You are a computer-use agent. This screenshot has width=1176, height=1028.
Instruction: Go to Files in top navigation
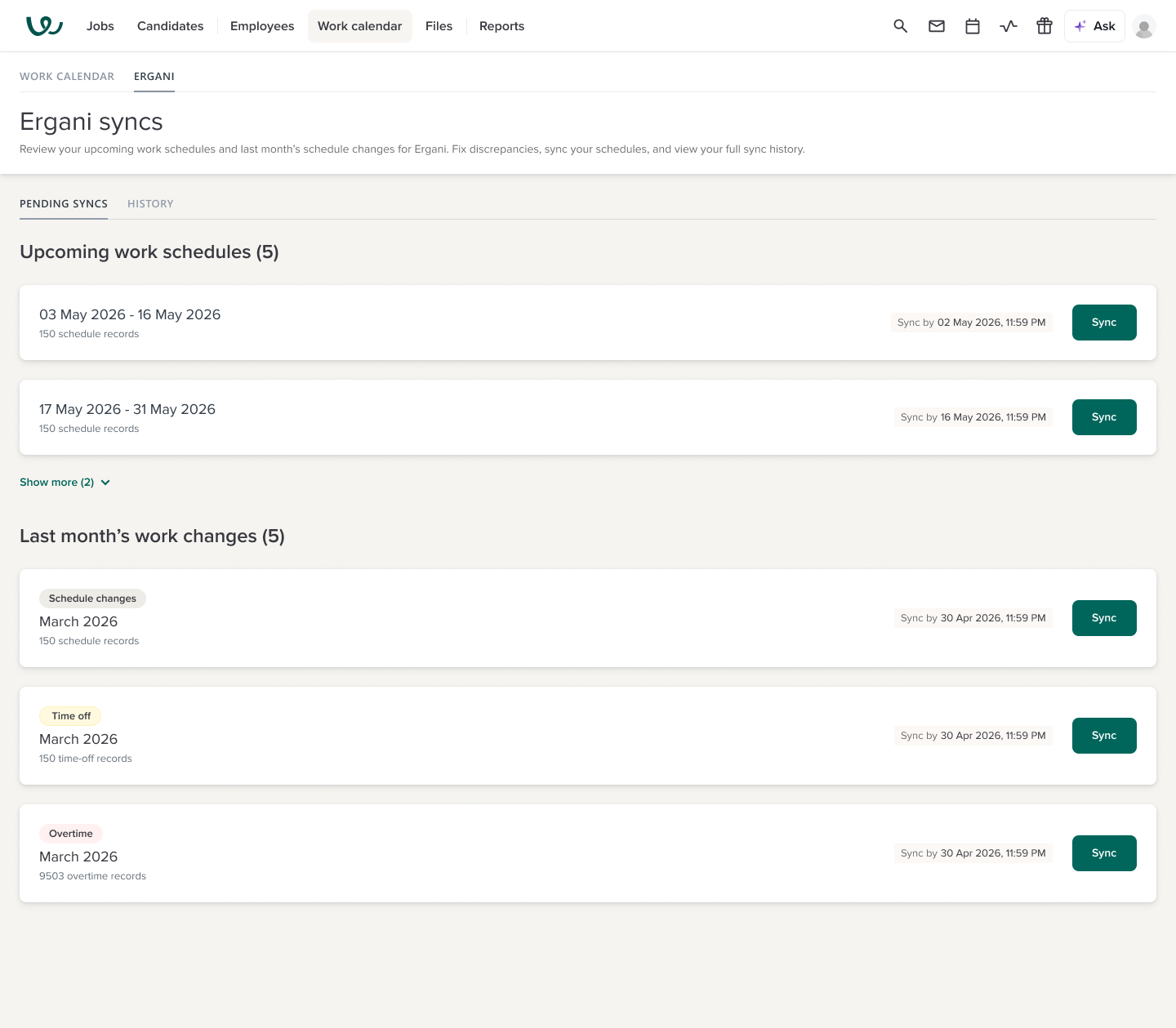coord(439,26)
